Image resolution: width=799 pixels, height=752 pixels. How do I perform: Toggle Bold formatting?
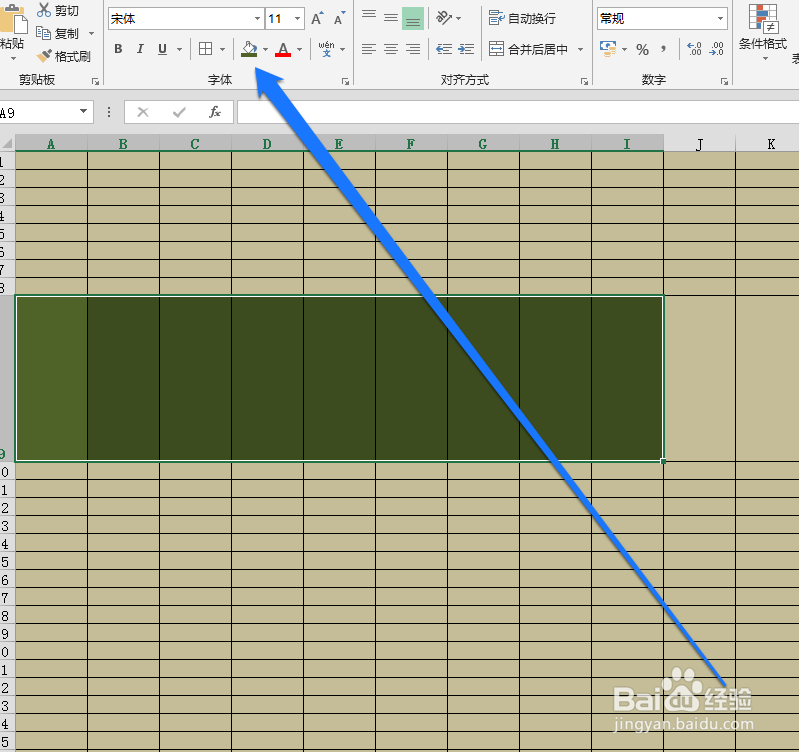[118, 49]
